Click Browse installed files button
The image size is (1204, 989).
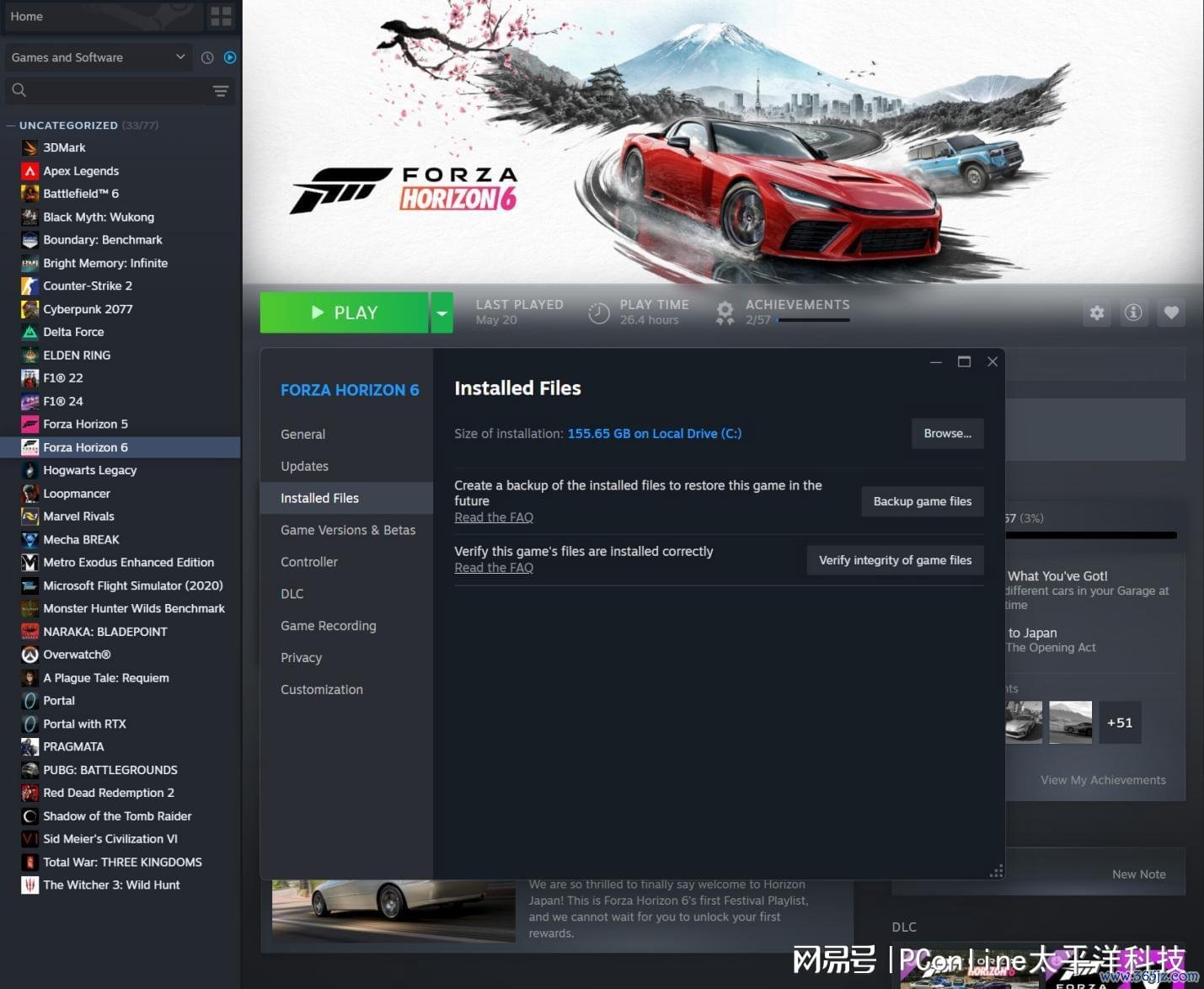948,433
